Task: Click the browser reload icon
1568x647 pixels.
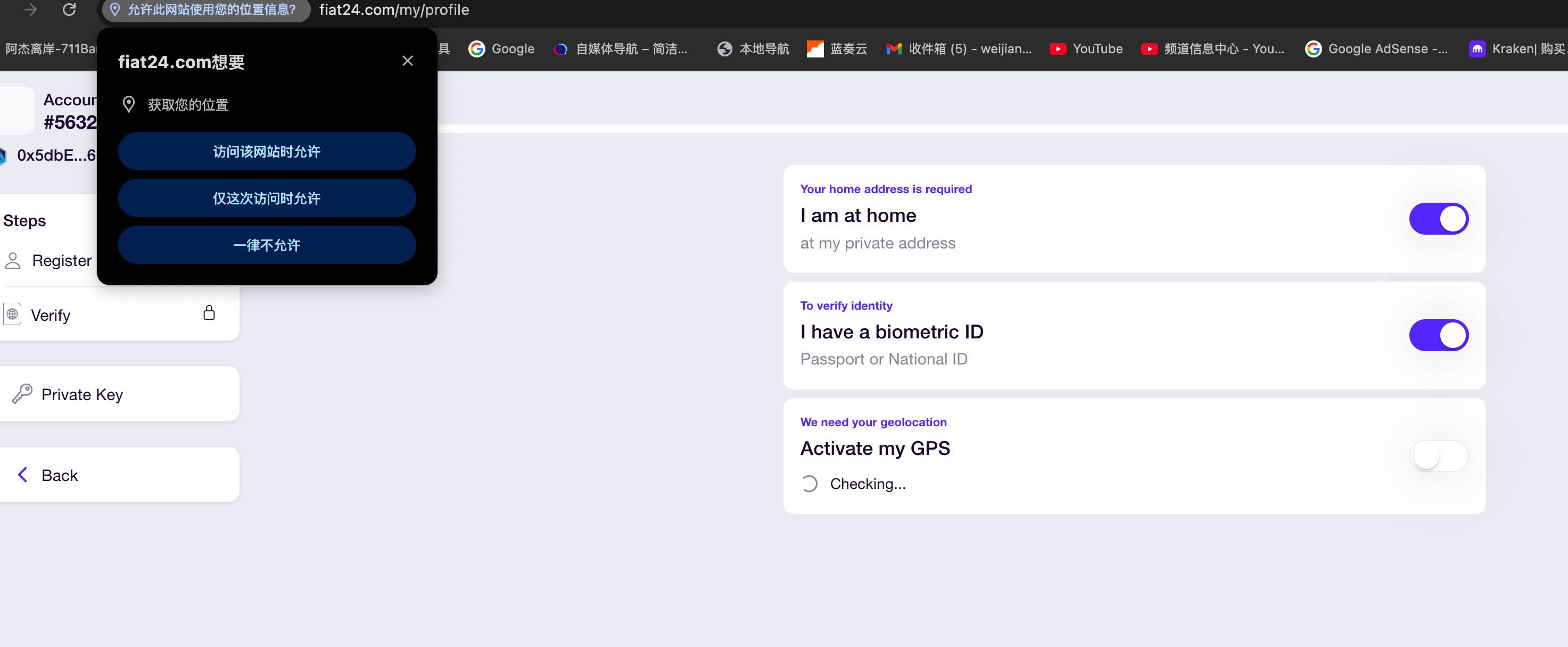Action: tap(69, 10)
